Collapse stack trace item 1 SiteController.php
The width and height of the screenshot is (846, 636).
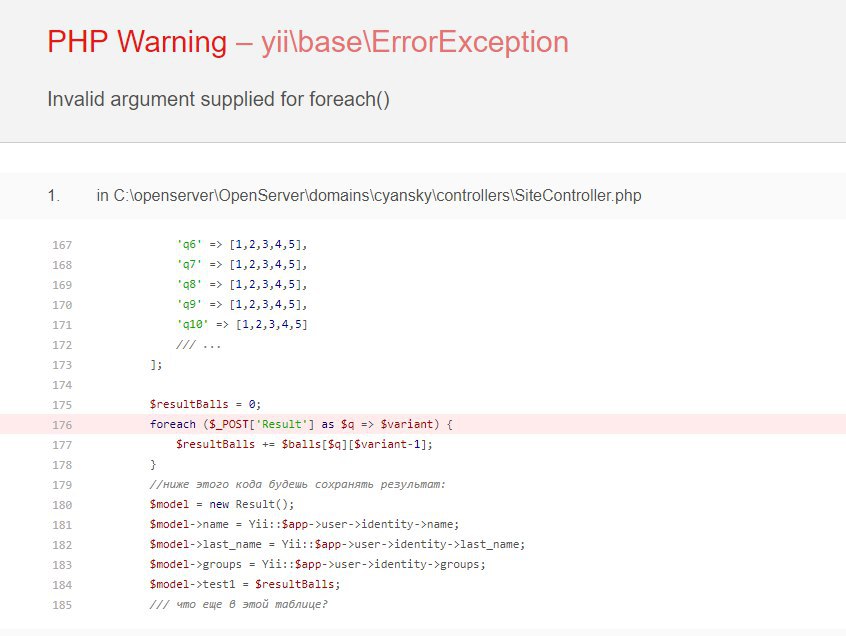(368, 196)
